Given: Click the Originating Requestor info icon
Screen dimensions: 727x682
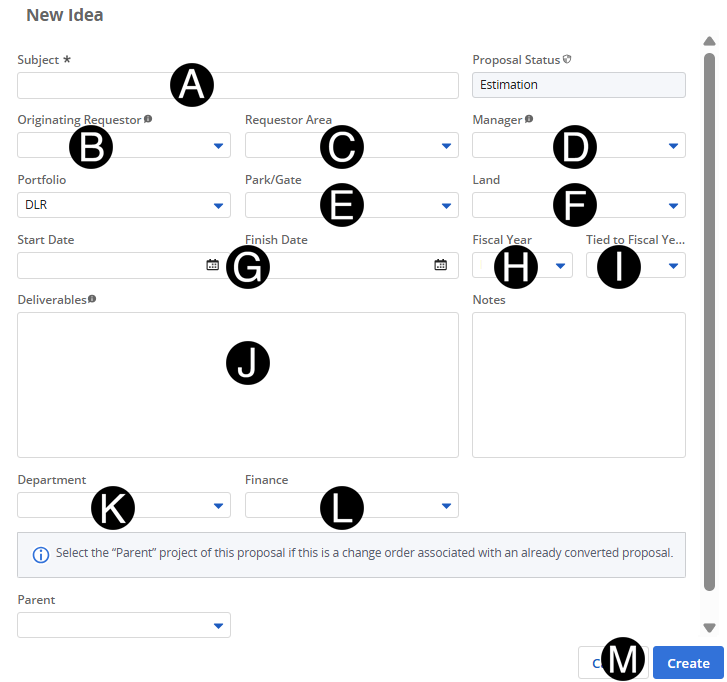Looking at the screenshot, I should pos(148,119).
